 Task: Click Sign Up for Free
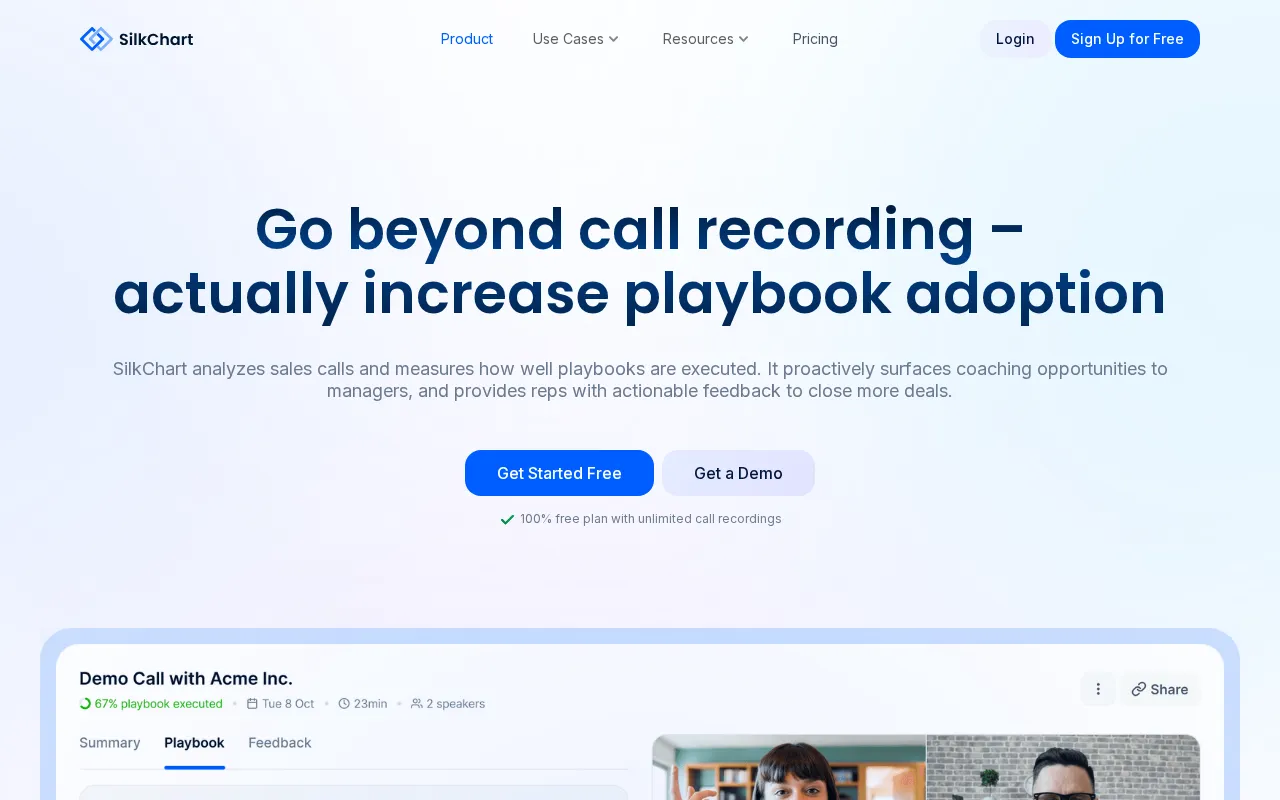(1127, 39)
